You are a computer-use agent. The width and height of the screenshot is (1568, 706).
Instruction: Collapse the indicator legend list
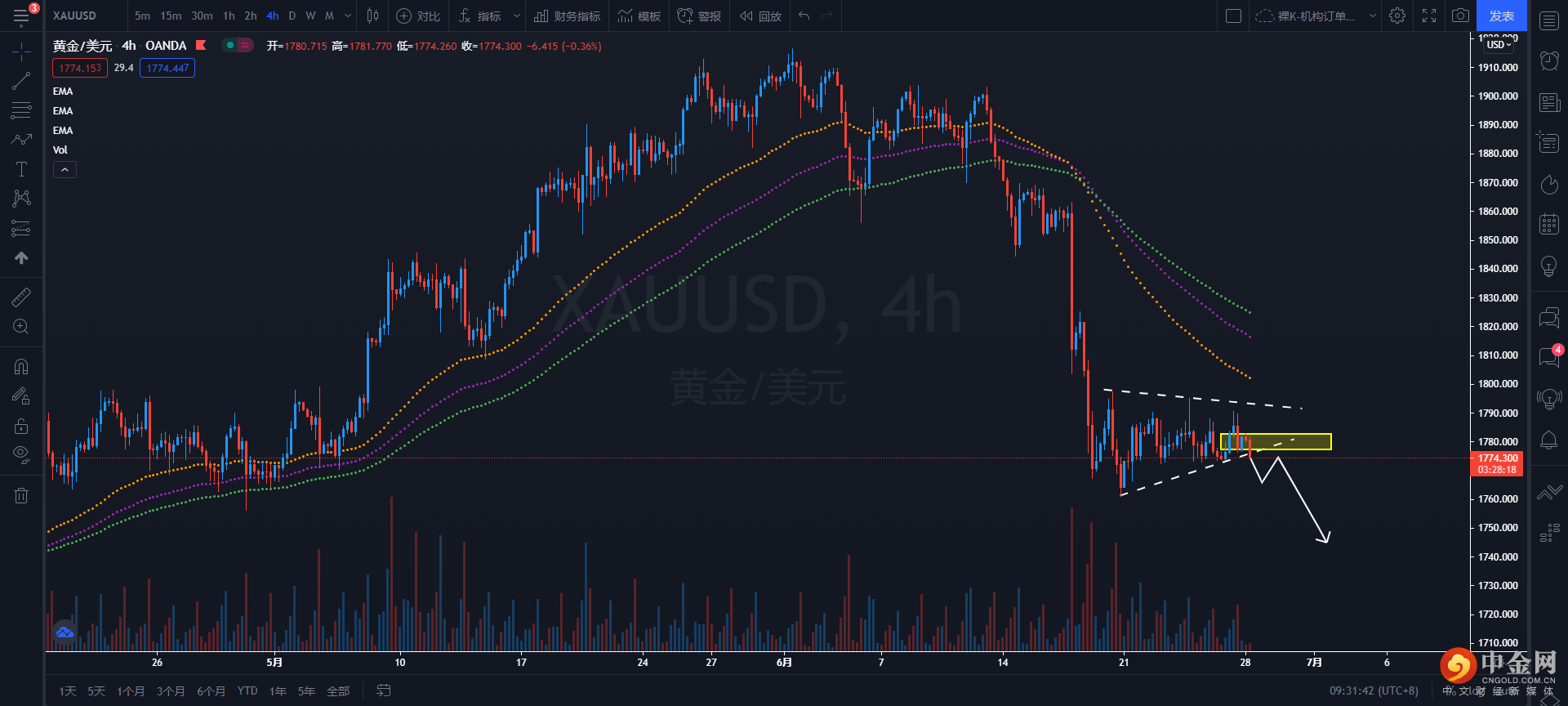tap(65, 170)
